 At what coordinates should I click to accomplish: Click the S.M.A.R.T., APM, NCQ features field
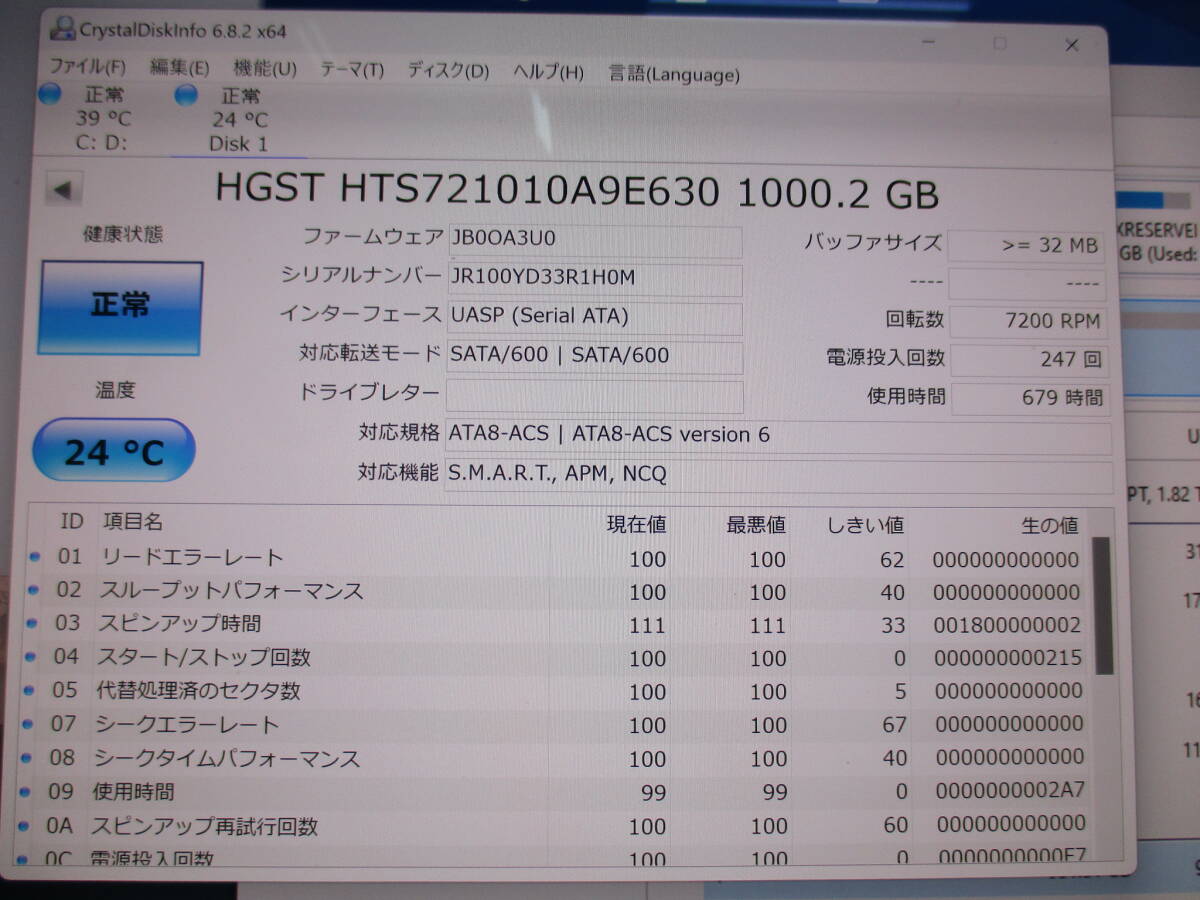778,474
